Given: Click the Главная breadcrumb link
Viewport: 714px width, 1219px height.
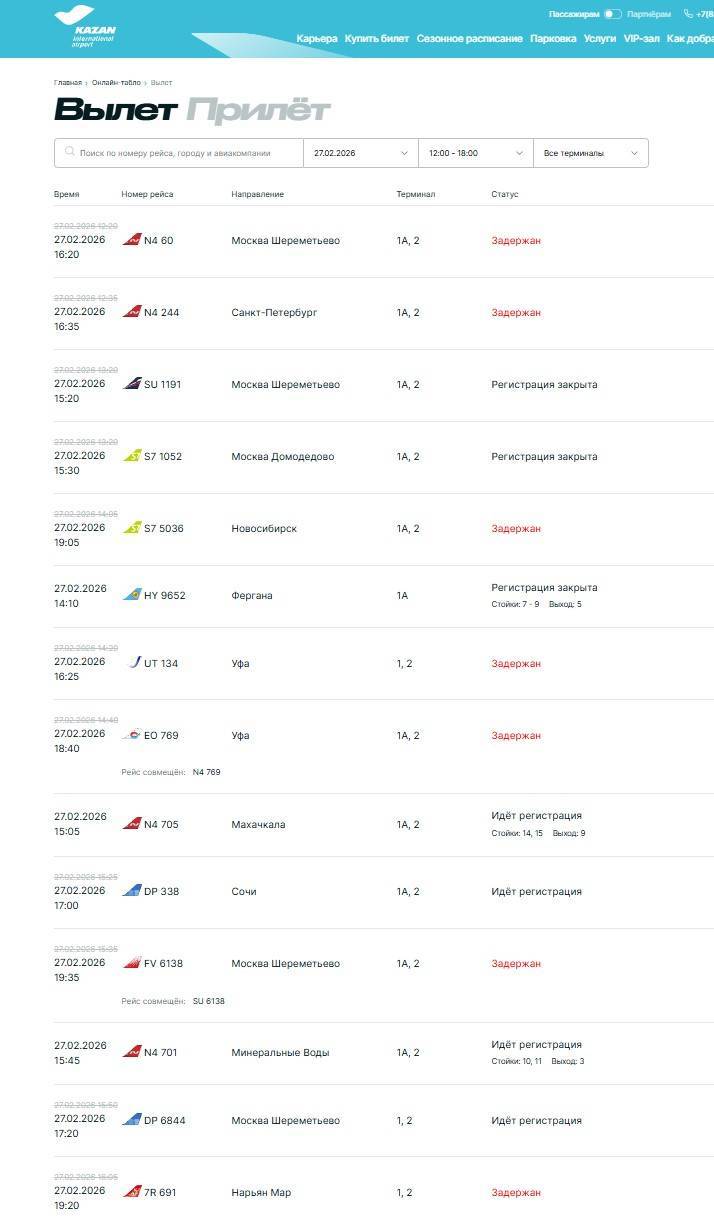Looking at the screenshot, I should tap(68, 82).
